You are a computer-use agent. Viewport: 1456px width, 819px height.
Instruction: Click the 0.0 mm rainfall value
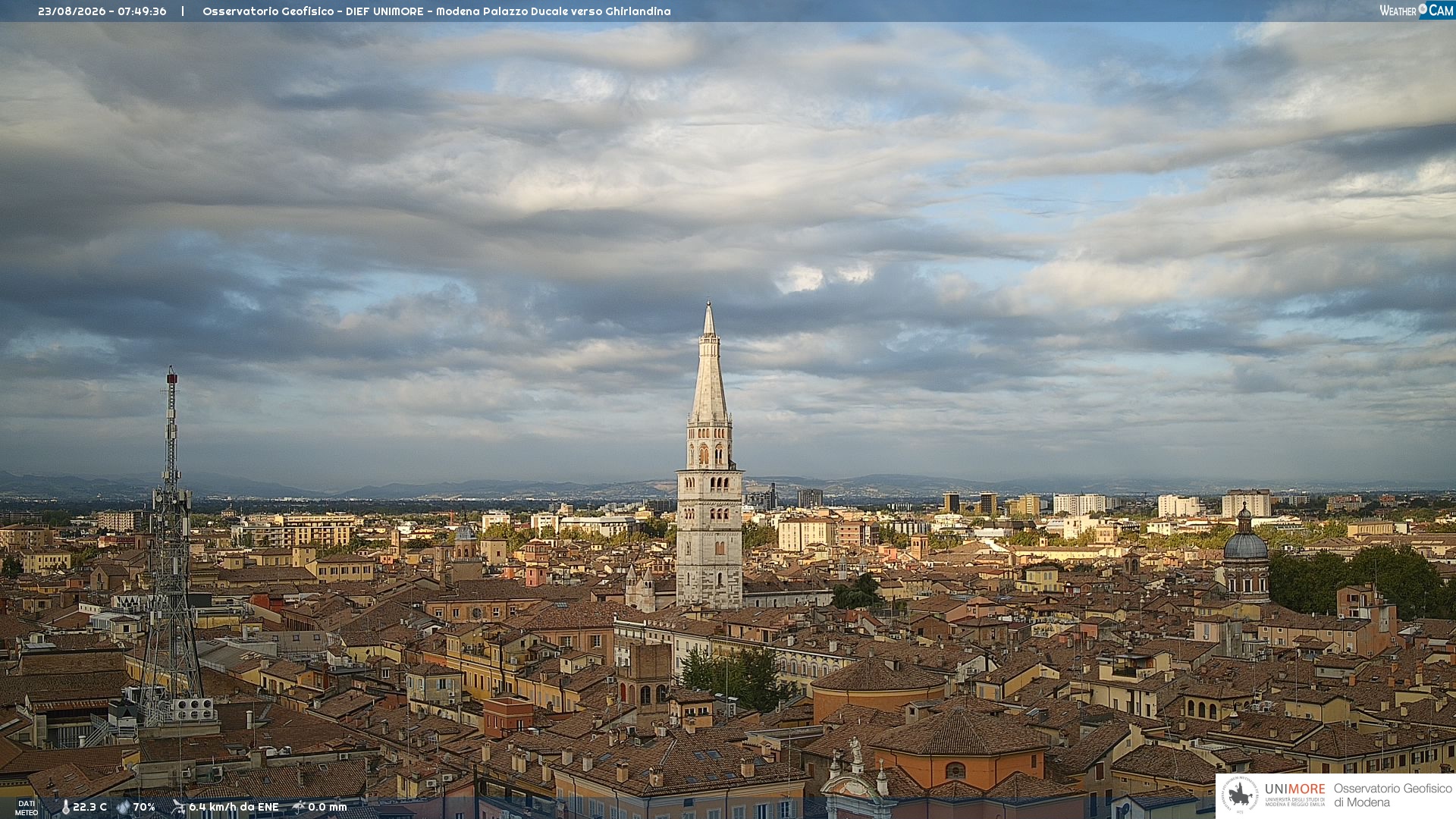327,807
